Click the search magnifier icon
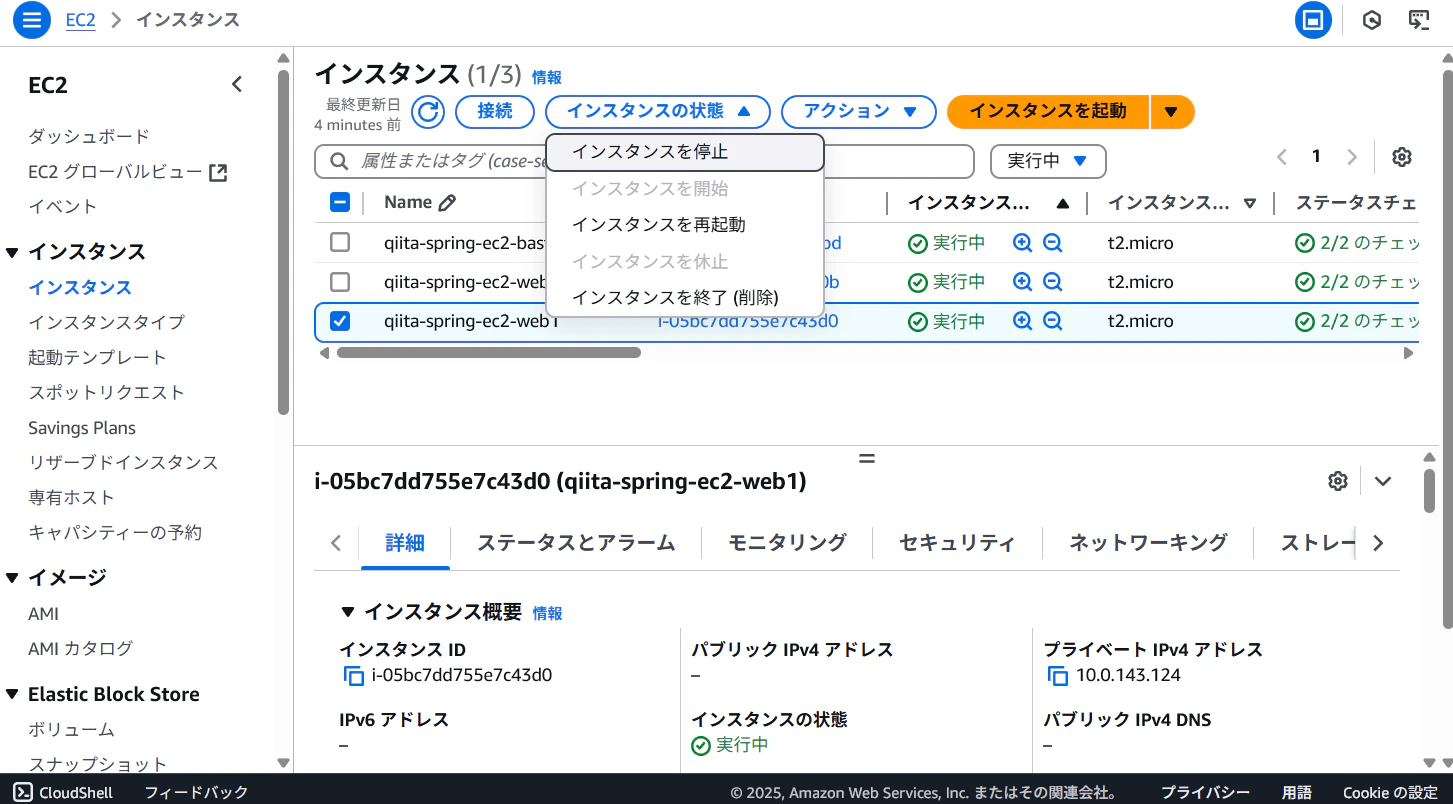 [x=340, y=161]
